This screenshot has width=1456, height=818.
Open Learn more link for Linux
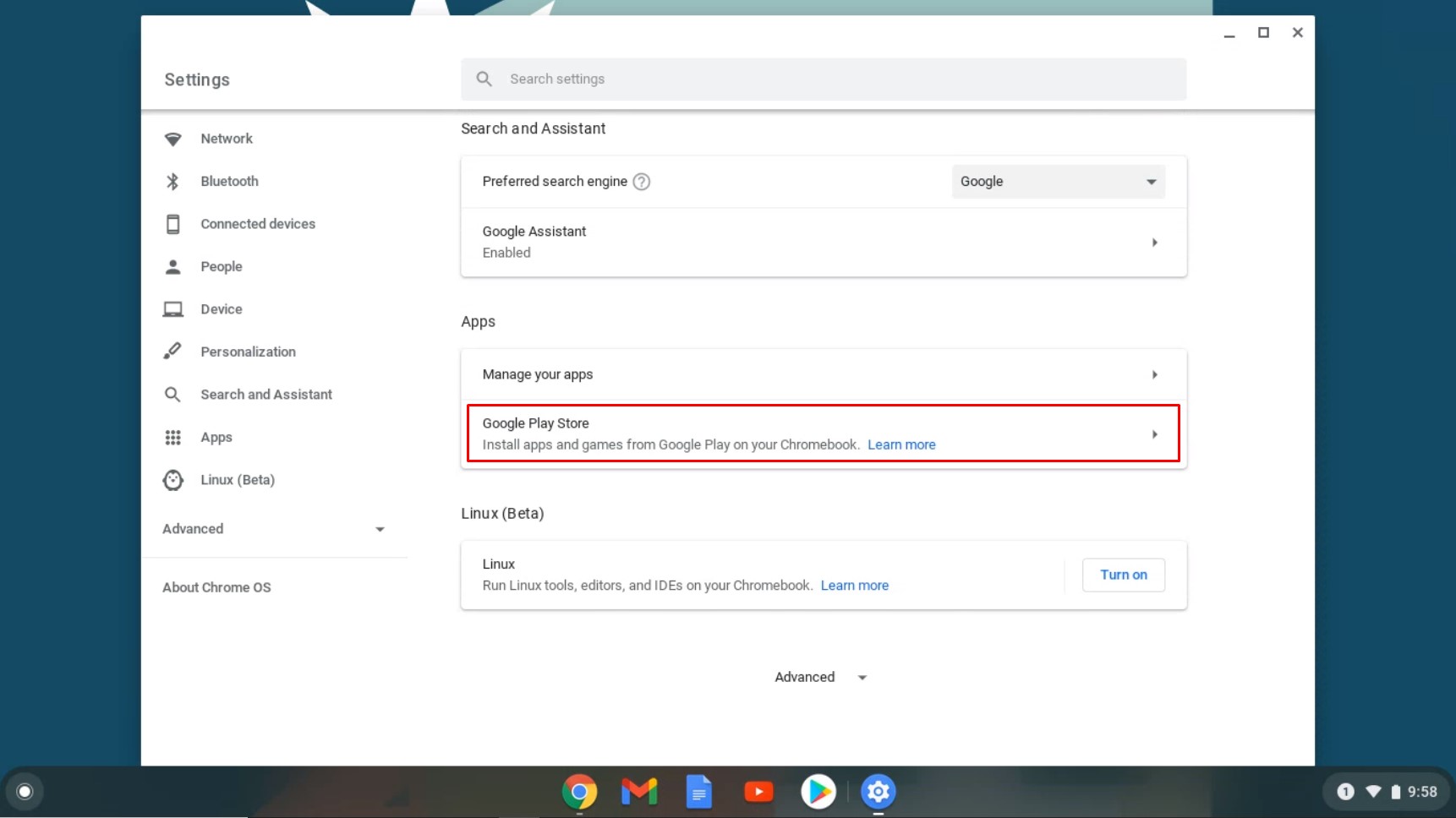point(854,586)
